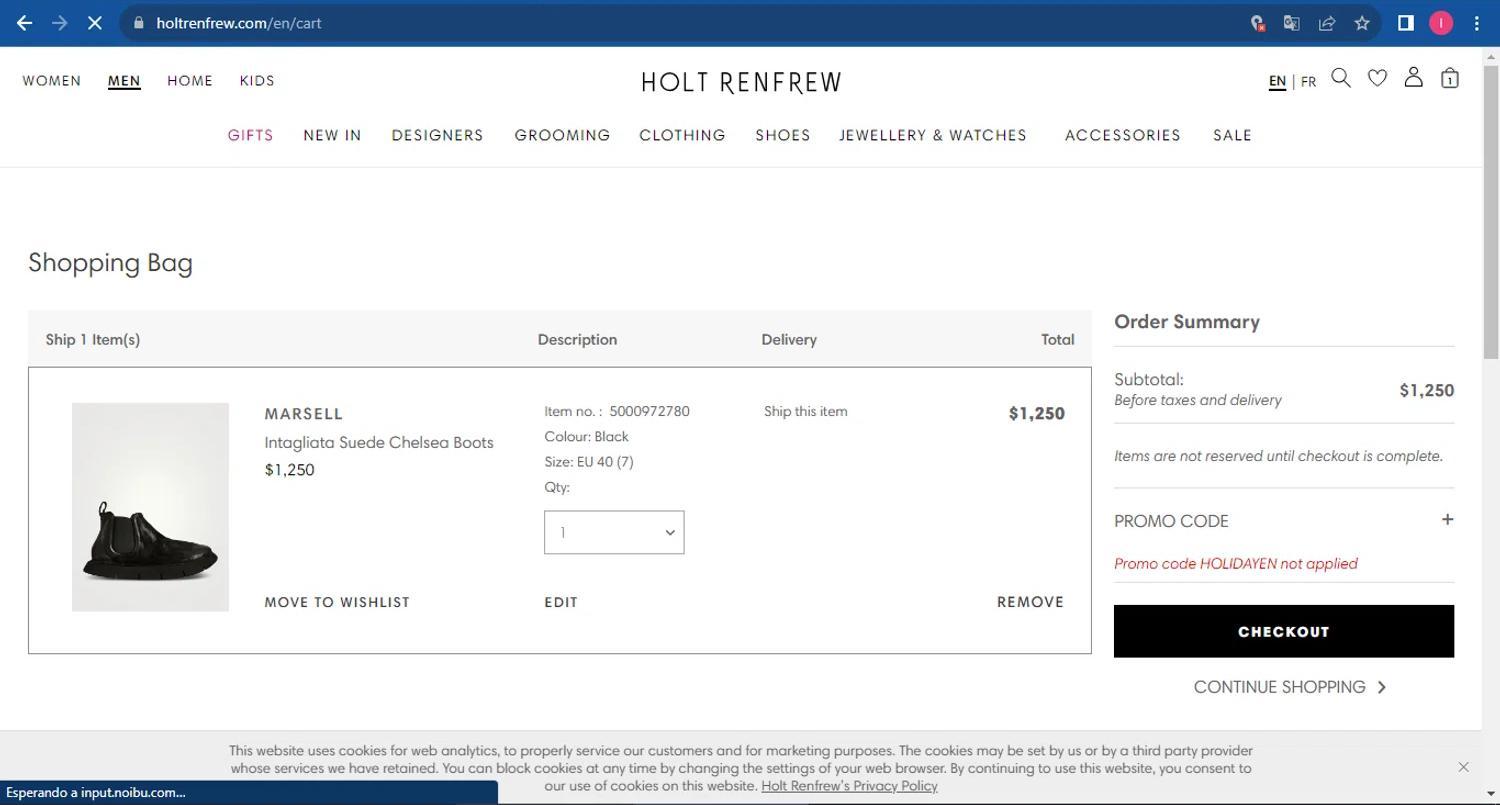Click the item number 5000972780
The image size is (1500, 805).
(x=649, y=411)
